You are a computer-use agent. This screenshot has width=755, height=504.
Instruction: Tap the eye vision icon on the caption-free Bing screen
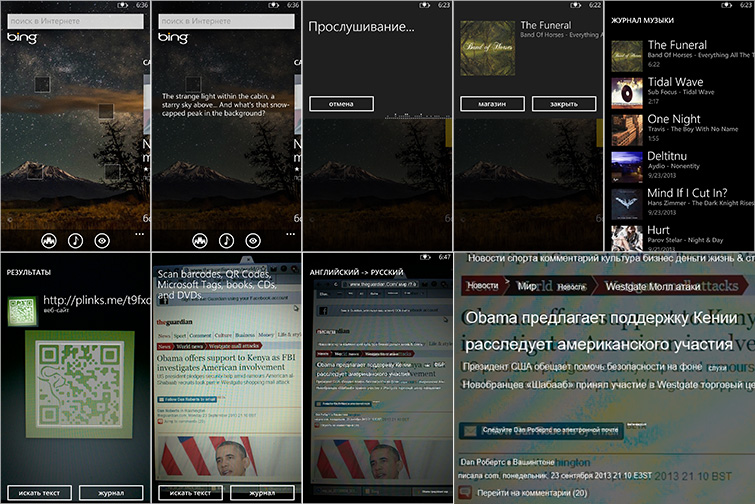102,240
